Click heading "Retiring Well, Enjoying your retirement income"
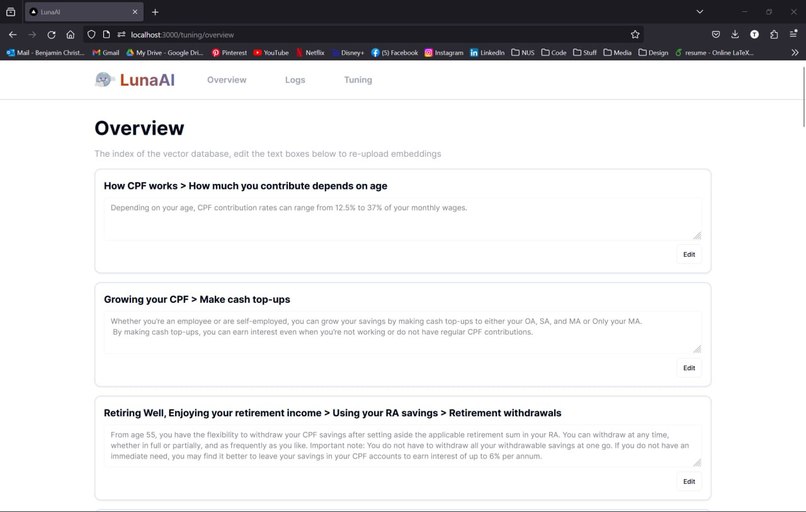Screen dimensions: 806x512 coord(216,413)
